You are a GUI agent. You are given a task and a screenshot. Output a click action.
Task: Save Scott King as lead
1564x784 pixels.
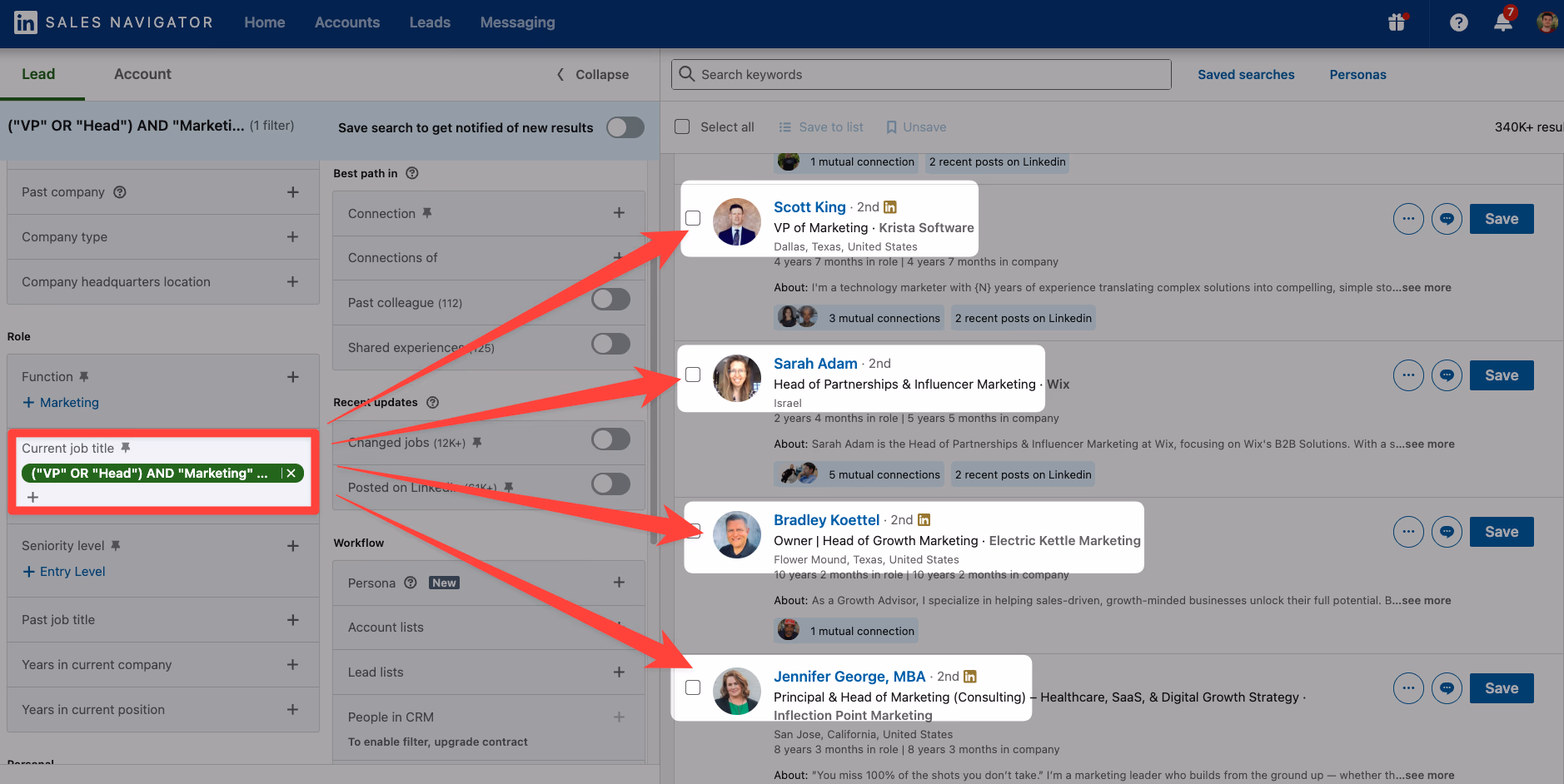pos(1502,219)
